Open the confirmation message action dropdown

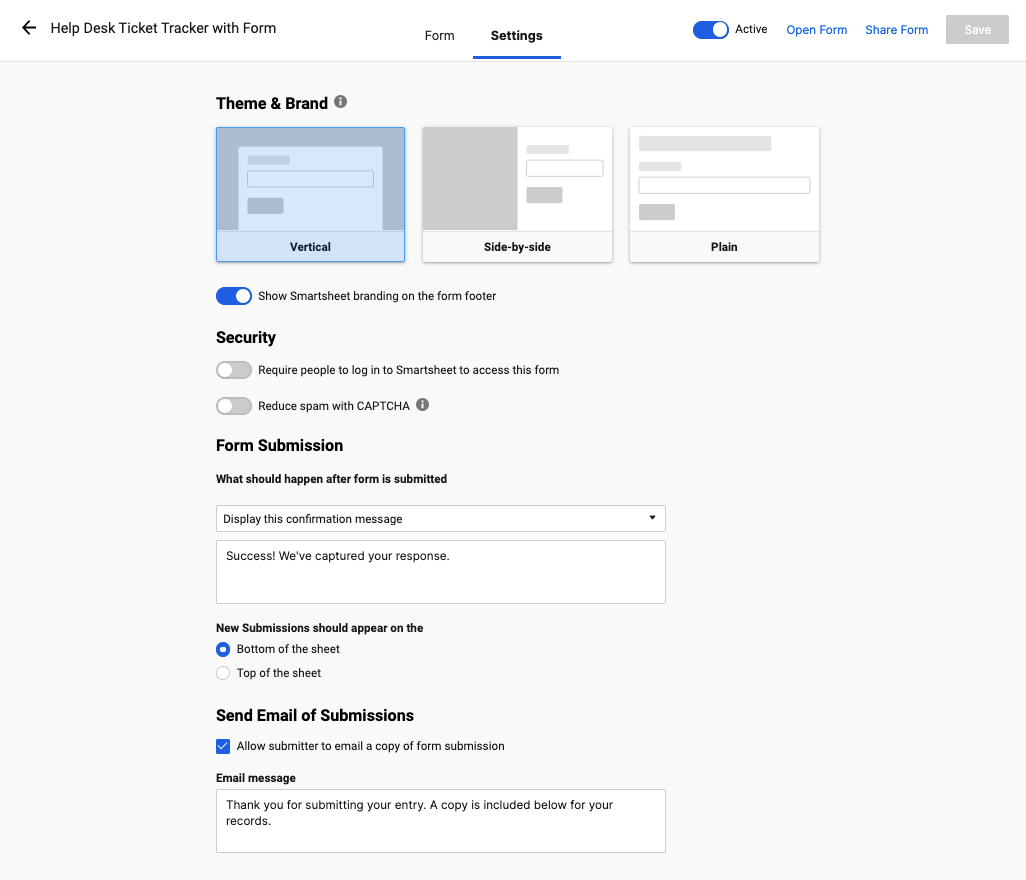[440, 519]
